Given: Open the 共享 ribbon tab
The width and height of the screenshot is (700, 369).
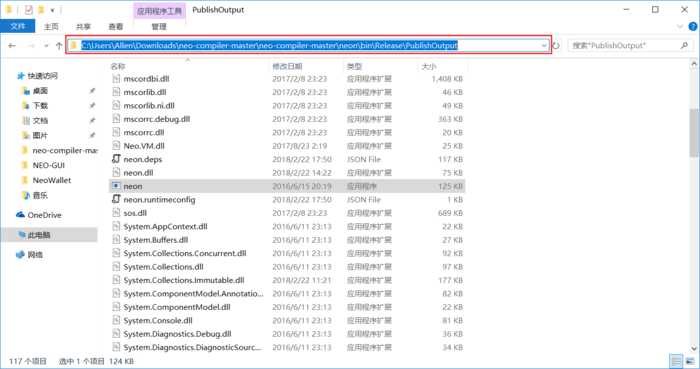Looking at the screenshot, I should click(83, 27).
